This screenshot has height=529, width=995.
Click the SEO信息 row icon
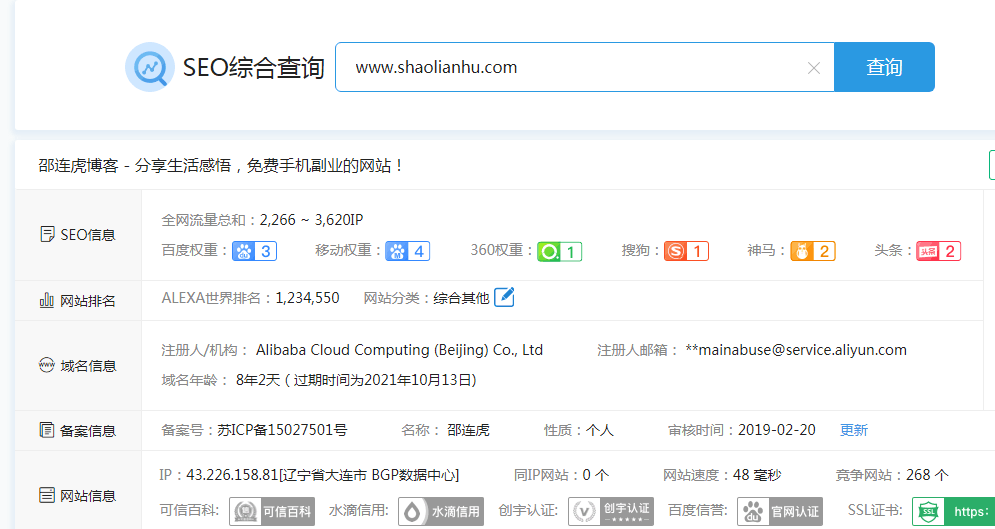(x=46, y=235)
